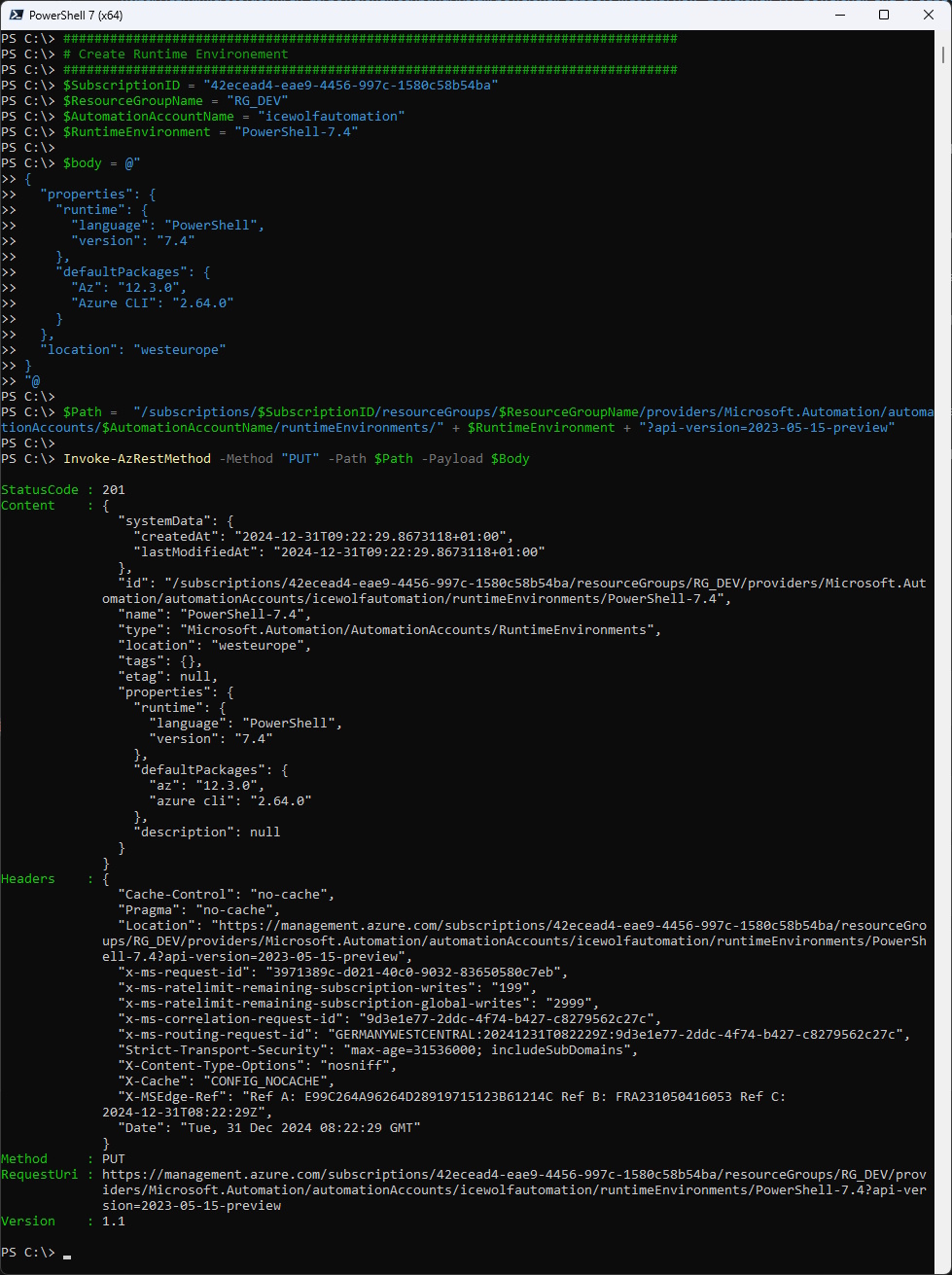Click the "etag": null output line
Screen dimensions: 952x1275
[168, 677]
